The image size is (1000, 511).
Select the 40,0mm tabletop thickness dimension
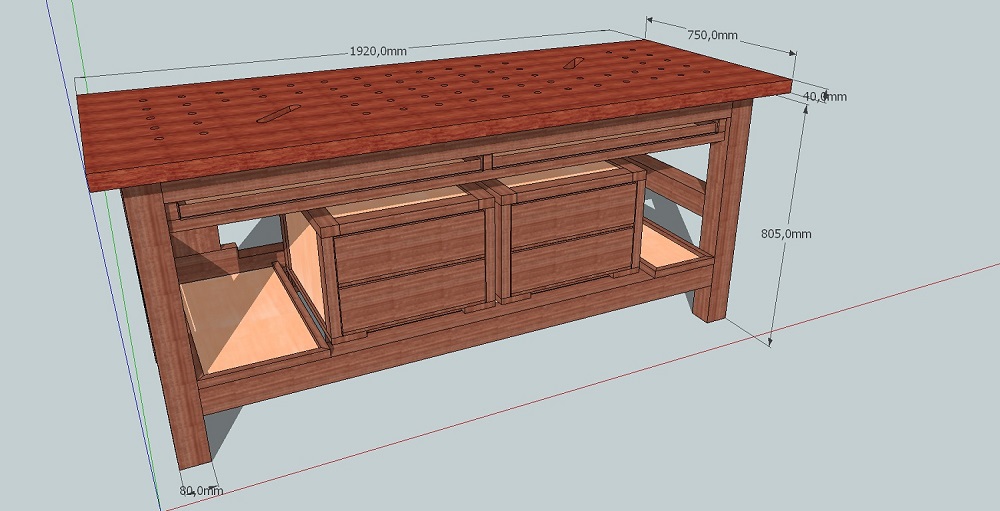pyautogui.click(x=826, y=97)
